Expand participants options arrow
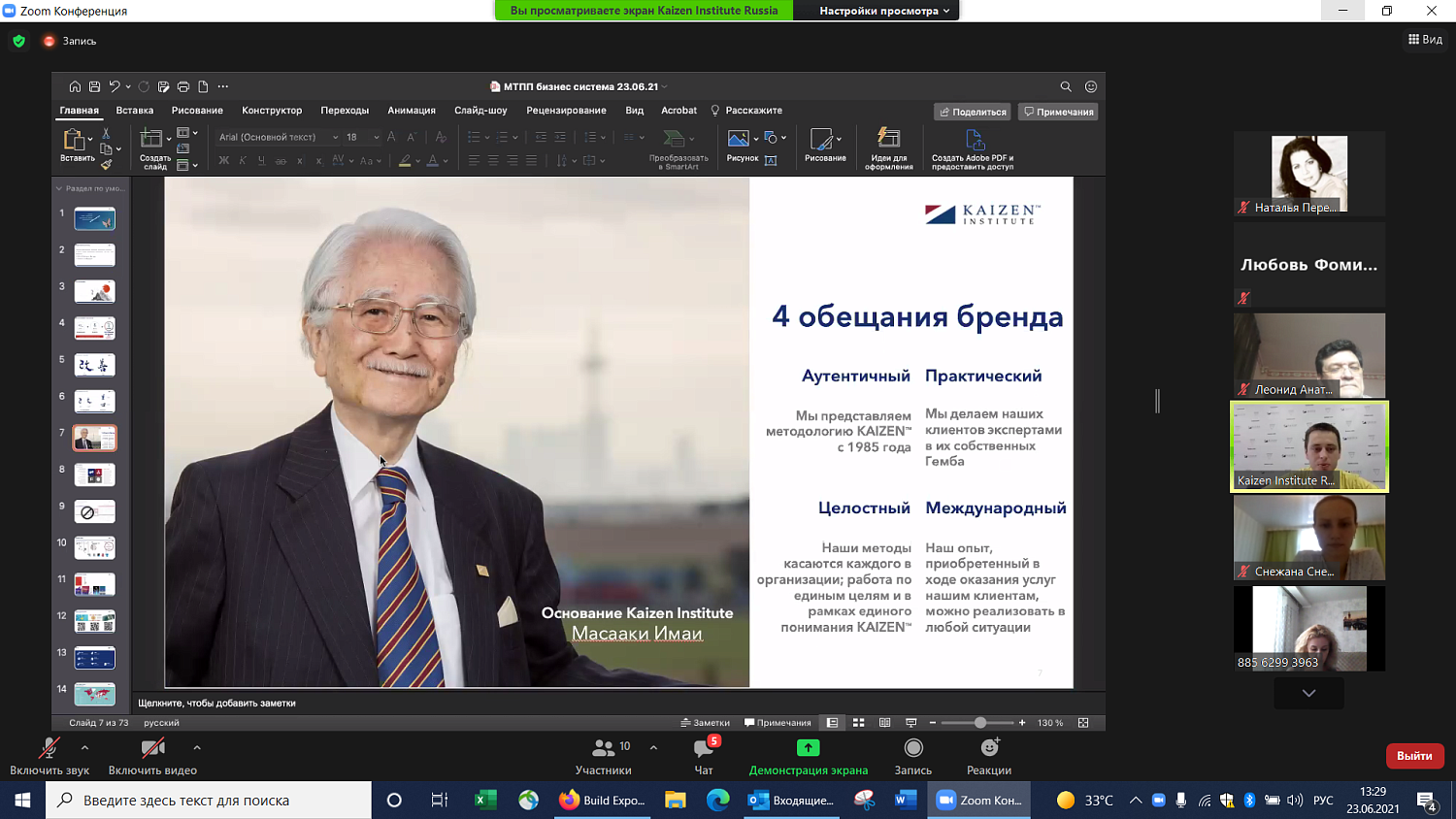This screenshot has height=819, width=1456. click(x=653, y=747)
